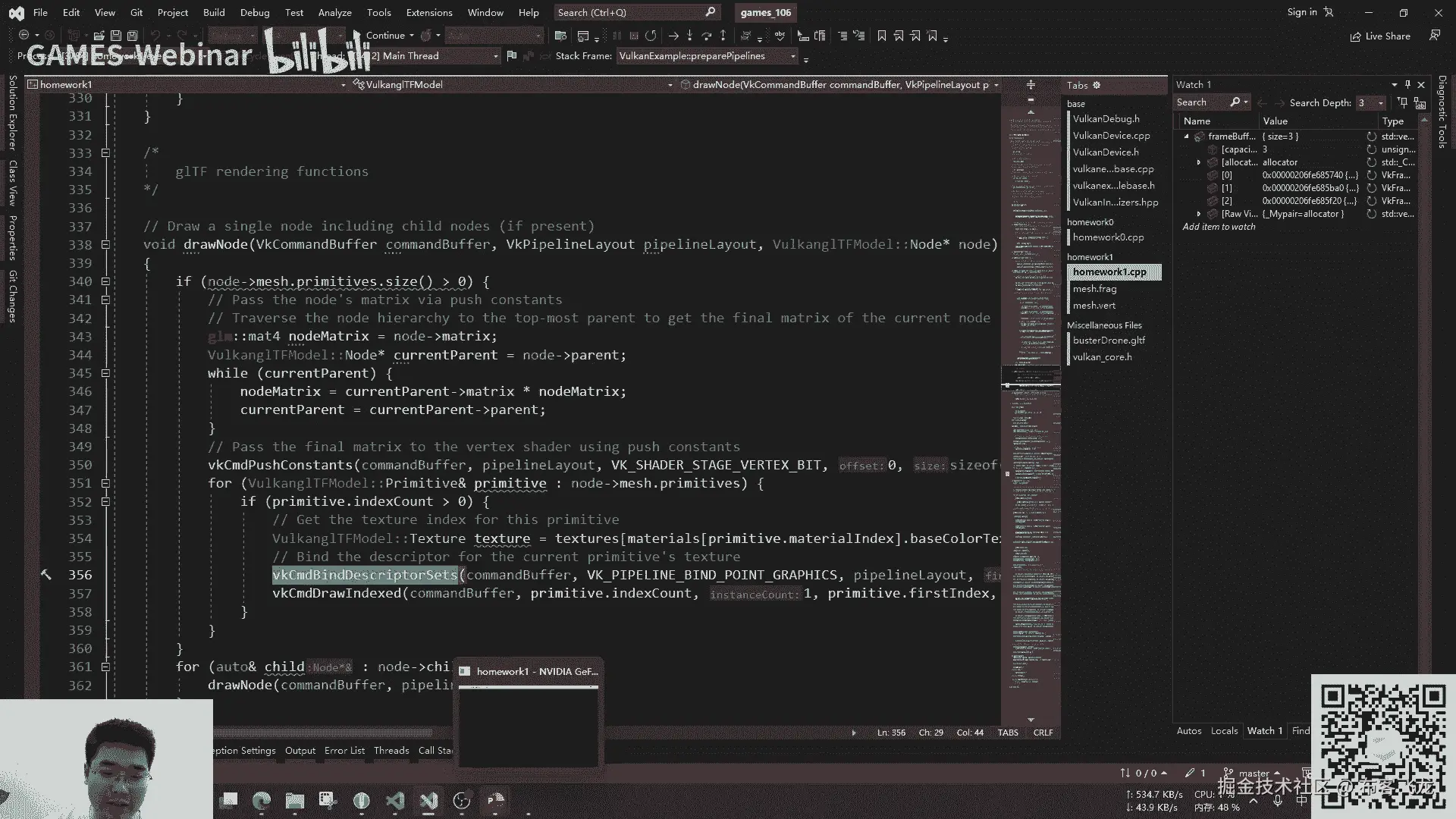The height and width of the screenshot is (819, 1456).
Task: Open the Search Depth dropdown
Action: [1380, 103]
